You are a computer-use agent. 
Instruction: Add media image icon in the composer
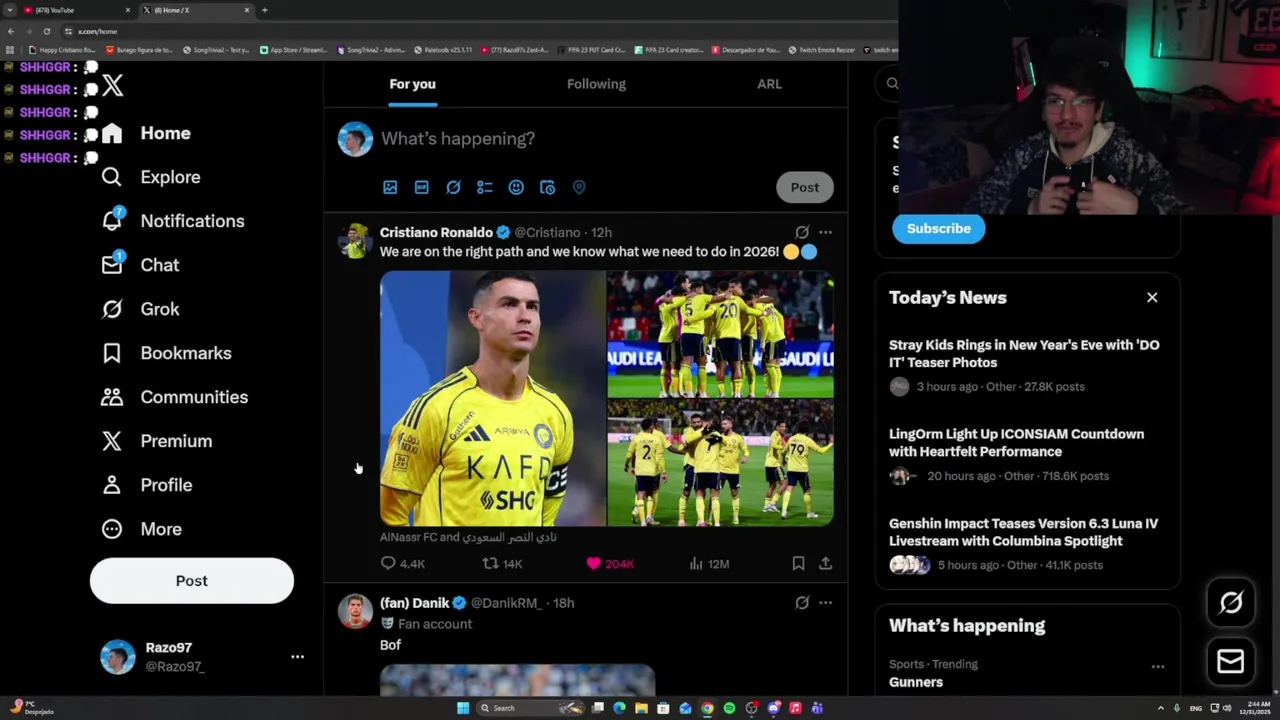click(390, 187)
